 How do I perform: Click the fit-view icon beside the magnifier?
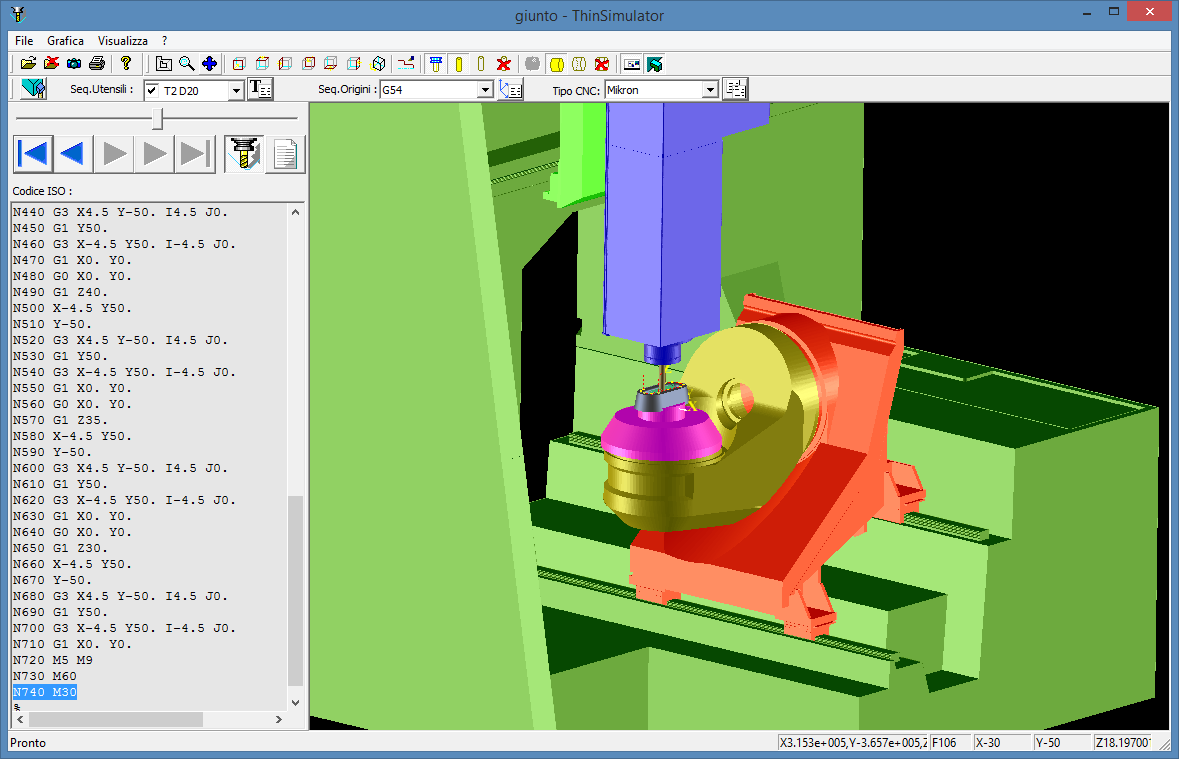pyautogui.click(x=163, y=64)
